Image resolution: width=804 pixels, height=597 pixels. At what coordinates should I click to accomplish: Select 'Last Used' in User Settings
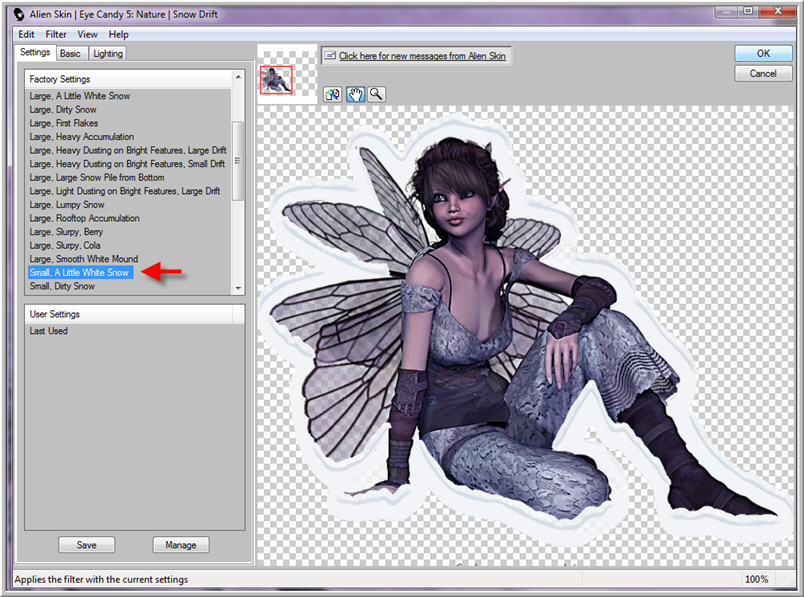tap(49, 331)
